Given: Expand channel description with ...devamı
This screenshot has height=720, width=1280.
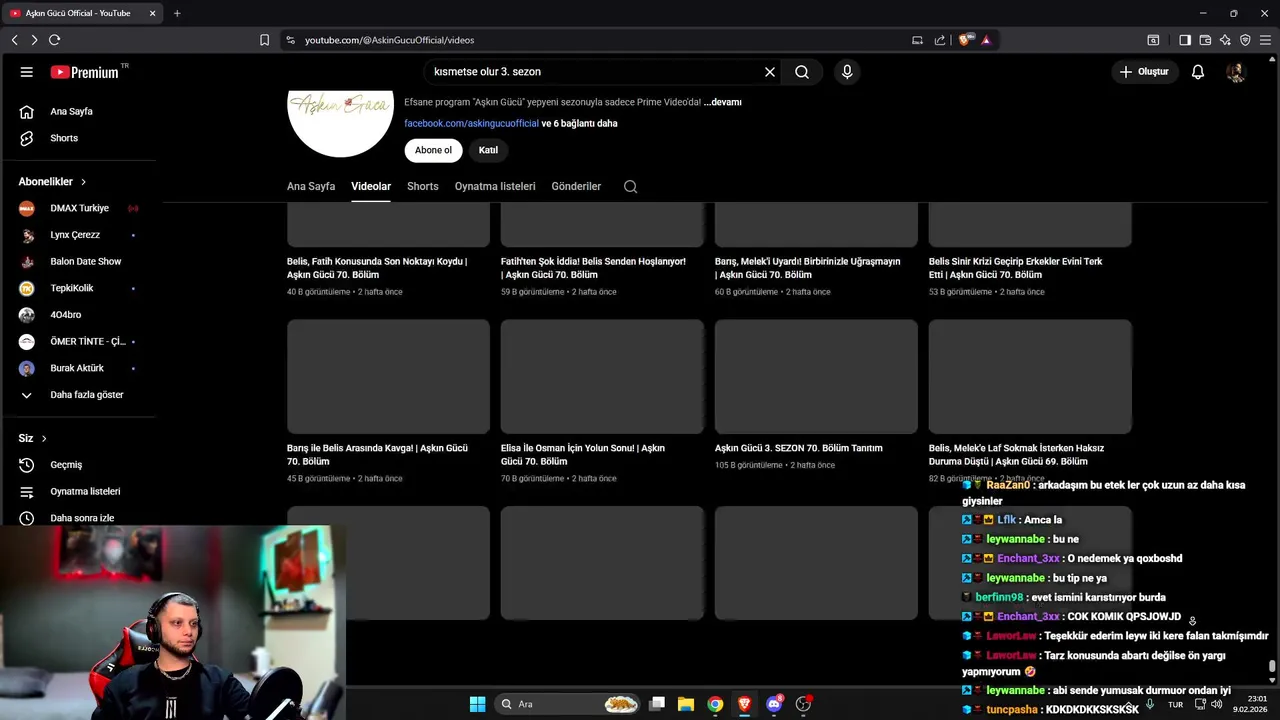Looking at the screenshot, I should [723, 102].
